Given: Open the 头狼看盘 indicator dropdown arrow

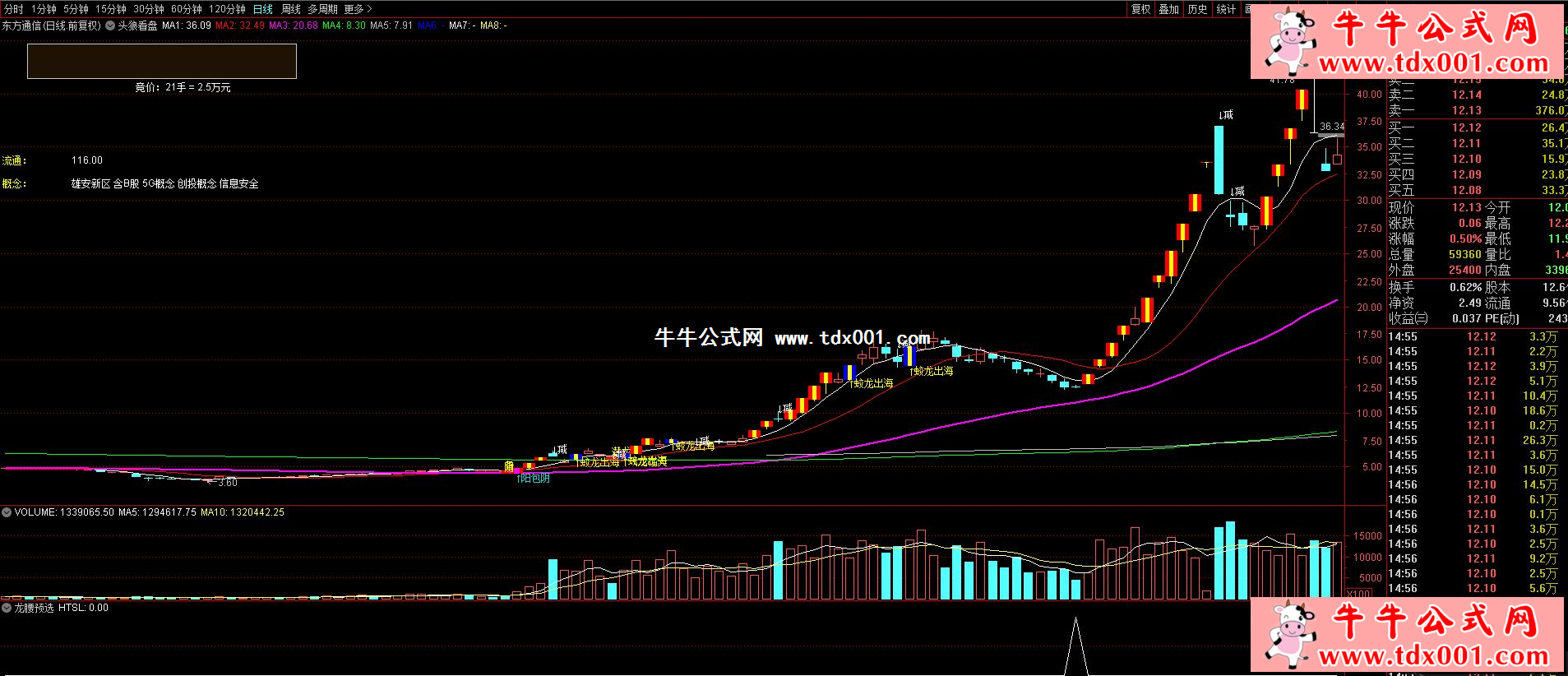Looking at the screenshot, I should pos(110,25).
